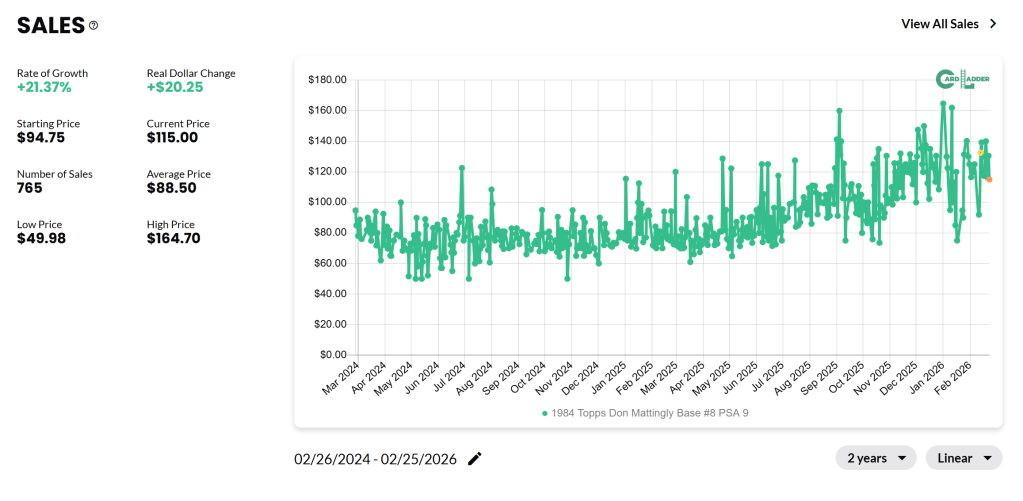Click the Card Ladder logo in the chart
This screenshot has width=1023, height=501.
961,79
